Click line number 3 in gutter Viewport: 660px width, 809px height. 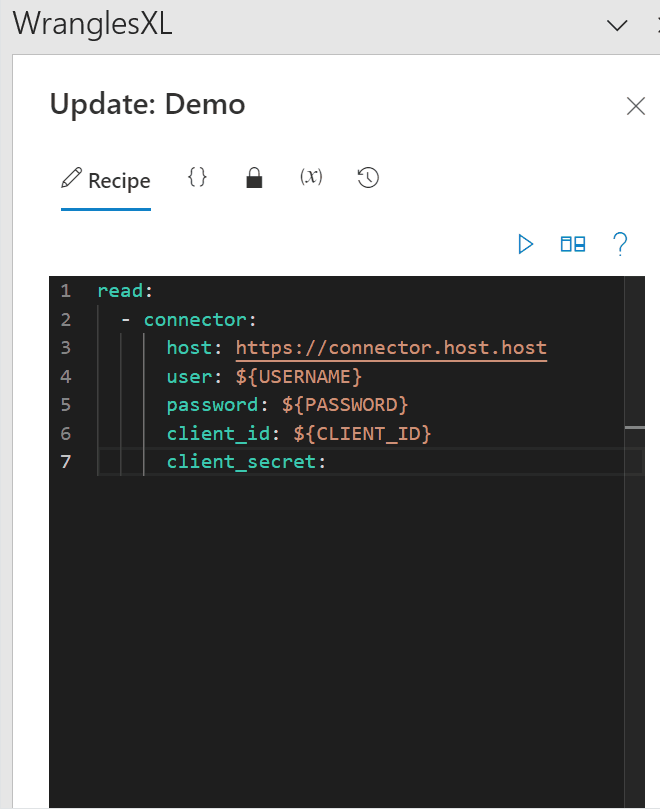click(x=66, y=348)
